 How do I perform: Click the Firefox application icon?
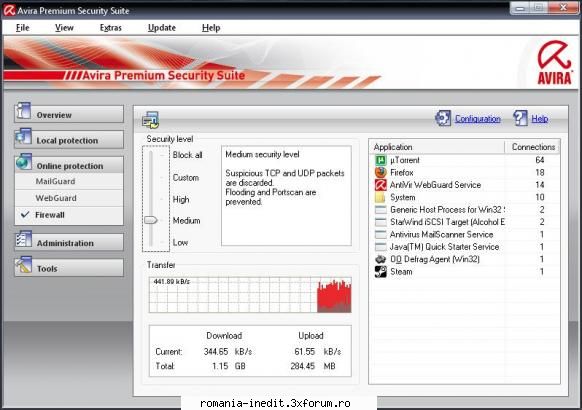point(380,173)
